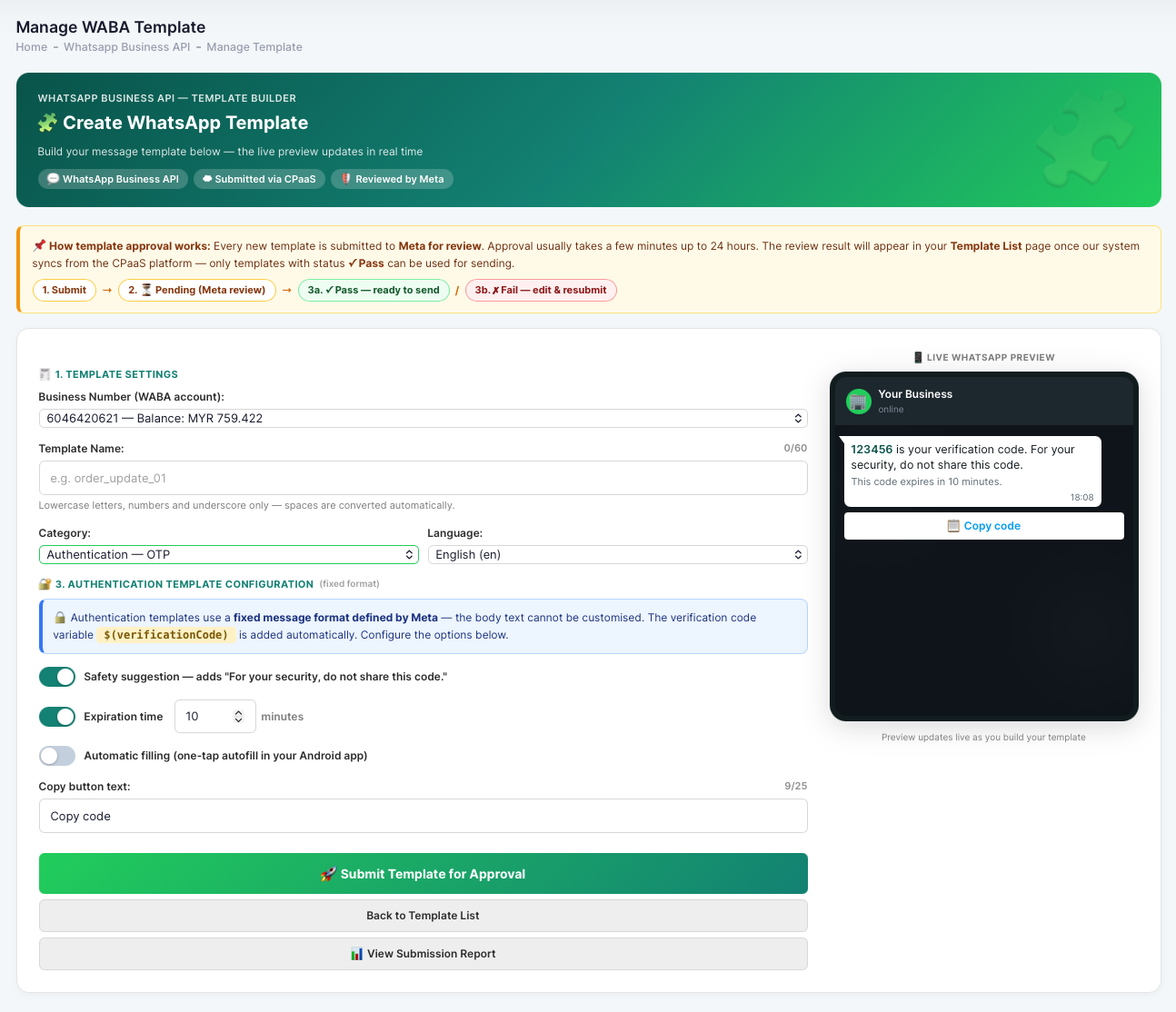This screenshot has height=1012, width=1176.
Task: Click the rocket icon on the Submit button
Action: click(329, 874)
